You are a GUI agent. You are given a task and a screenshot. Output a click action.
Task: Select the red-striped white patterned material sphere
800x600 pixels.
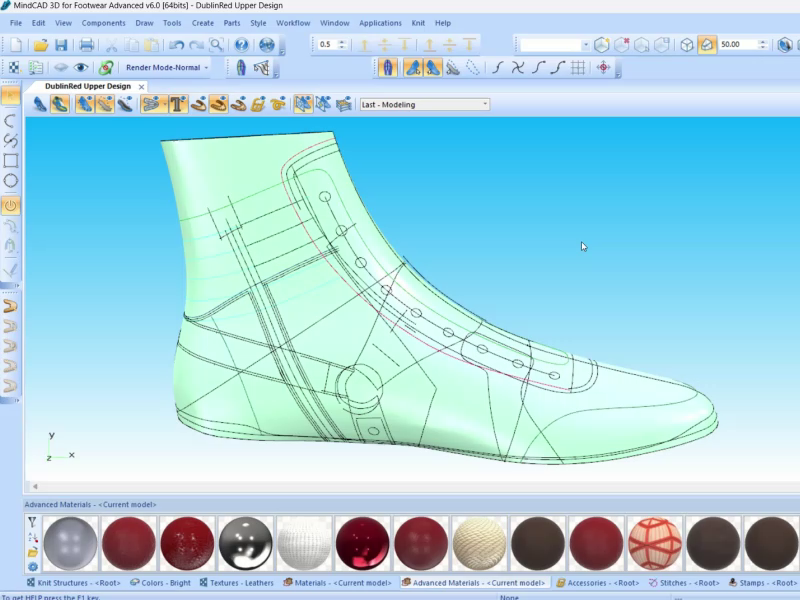coord(655,543)
